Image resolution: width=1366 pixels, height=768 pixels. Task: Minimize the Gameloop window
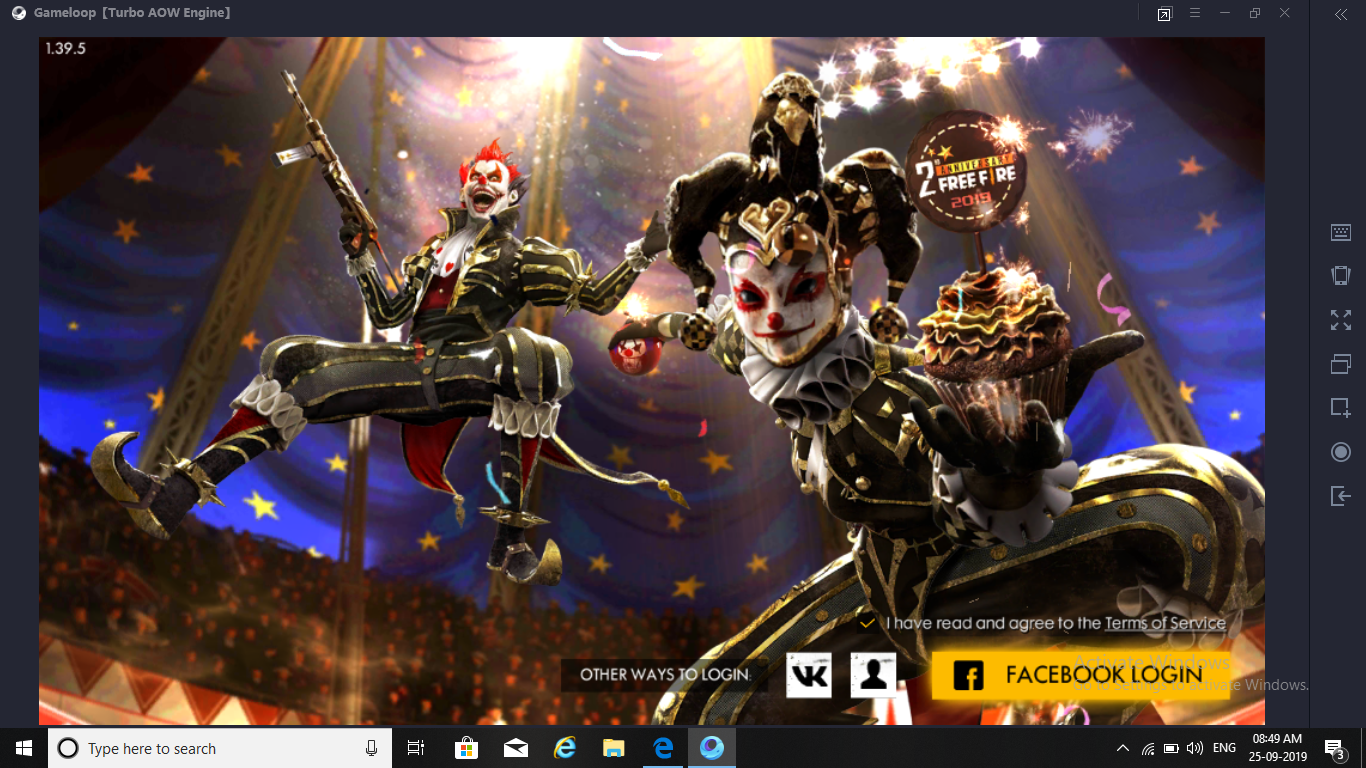[x=1225, y=13]
